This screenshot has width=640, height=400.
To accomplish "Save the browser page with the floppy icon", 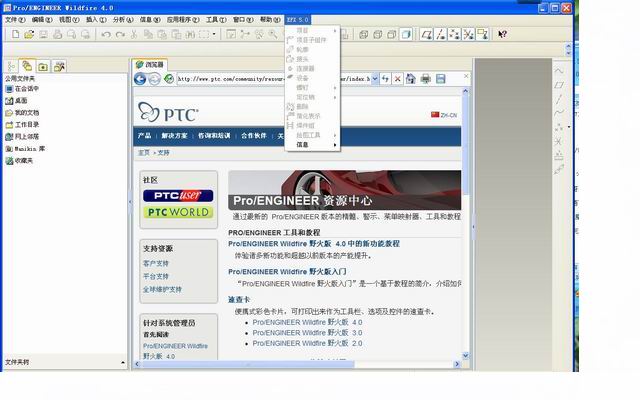I will point(440,79).
